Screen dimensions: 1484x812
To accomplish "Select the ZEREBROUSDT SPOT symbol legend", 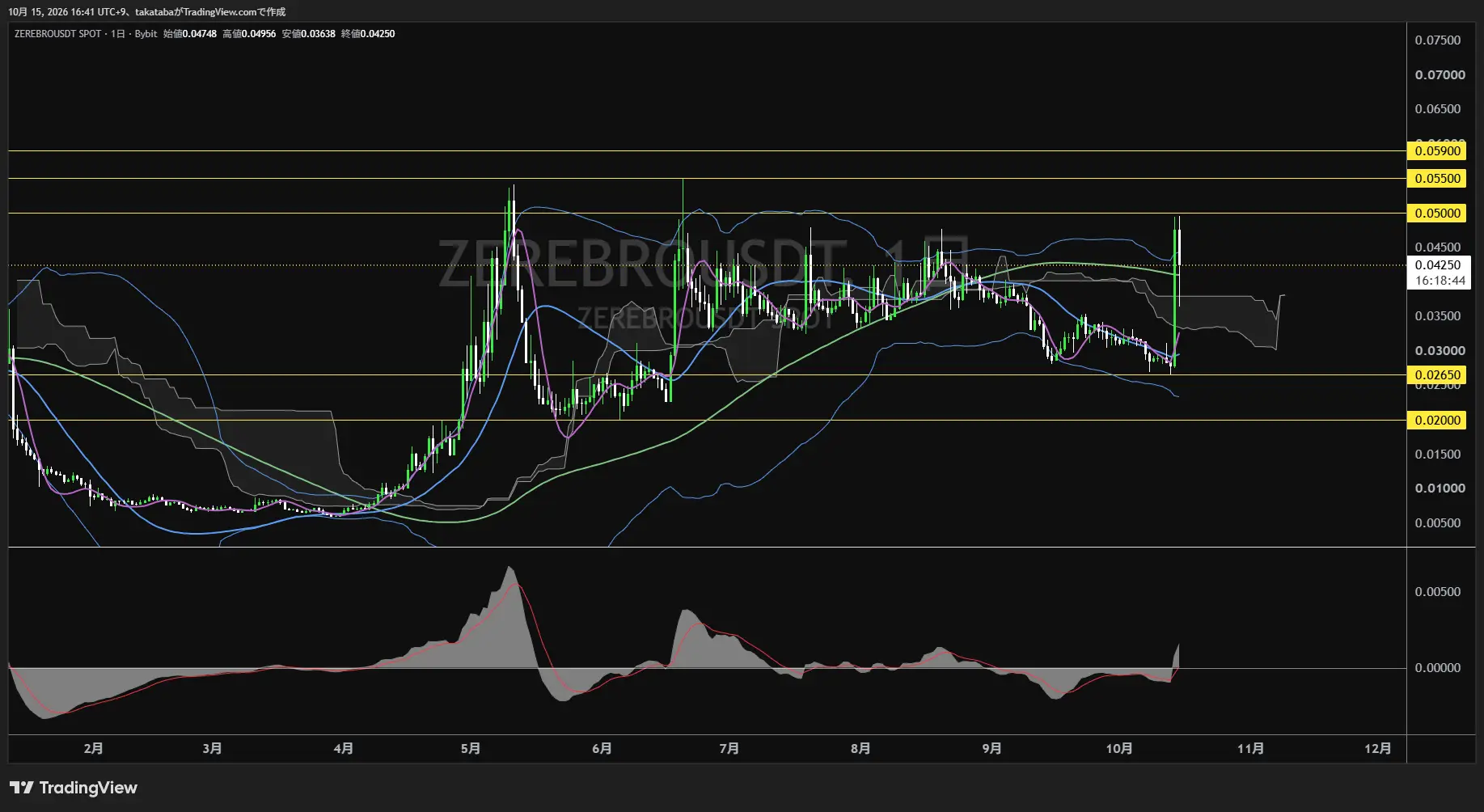I will [58, 34].
